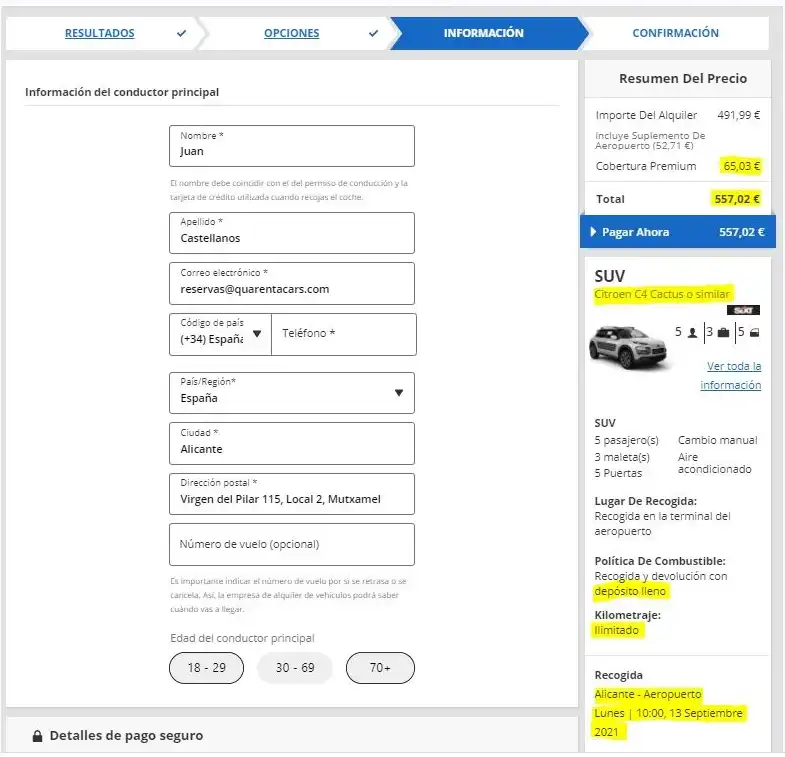Click the Resumen Del Precio heading
This screenshot has width=785, height=757.
click(683, 79)
